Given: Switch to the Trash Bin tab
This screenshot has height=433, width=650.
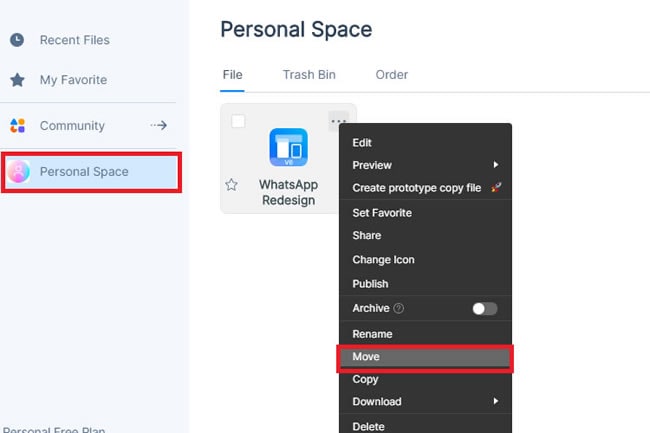Looking at the screenshot, I should click(309, 75).
